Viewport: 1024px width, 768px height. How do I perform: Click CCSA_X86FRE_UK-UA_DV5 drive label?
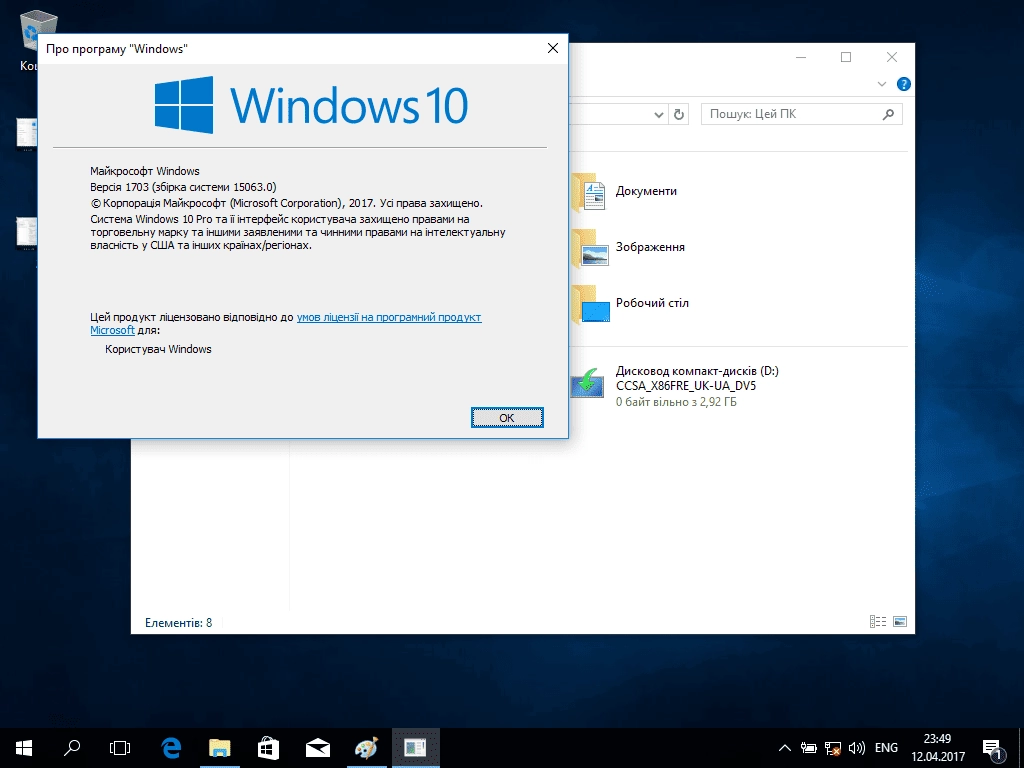686,386
